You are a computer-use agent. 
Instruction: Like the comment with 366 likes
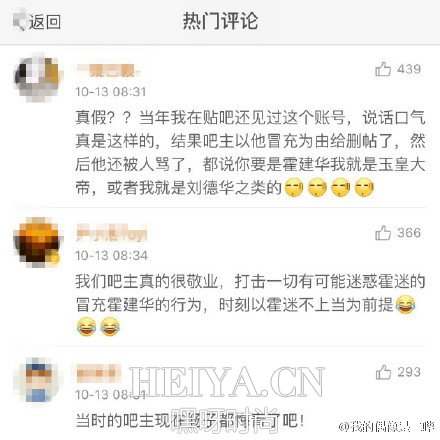click(383, 233)
